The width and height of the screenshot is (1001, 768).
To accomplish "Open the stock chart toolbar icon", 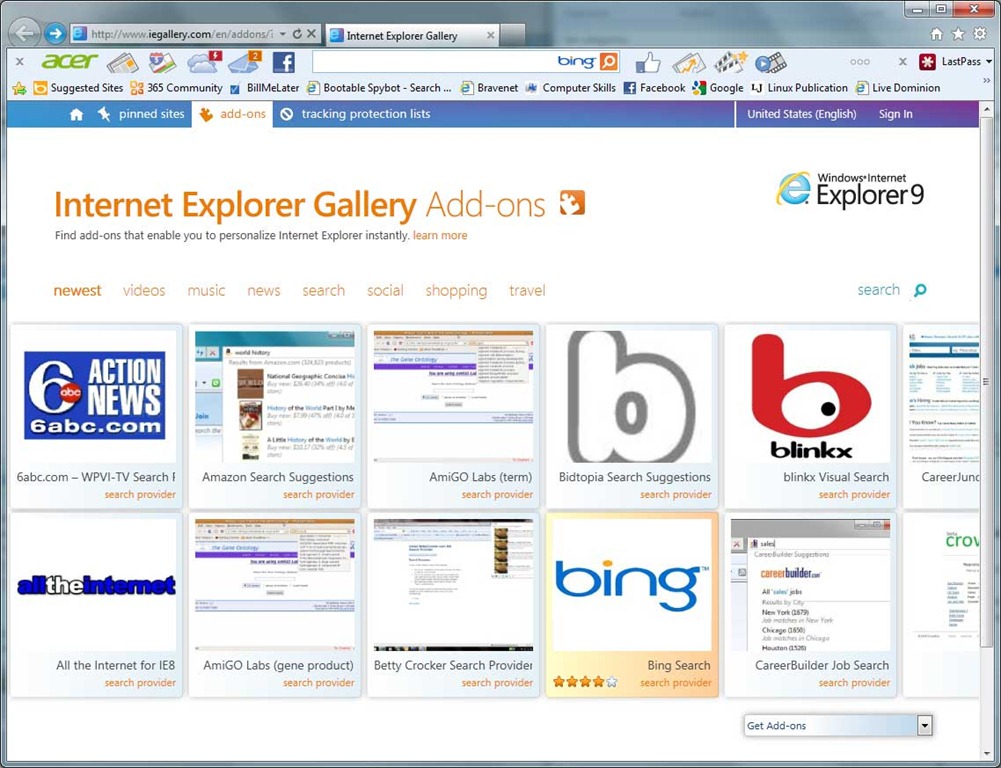I will pos(688,63).
